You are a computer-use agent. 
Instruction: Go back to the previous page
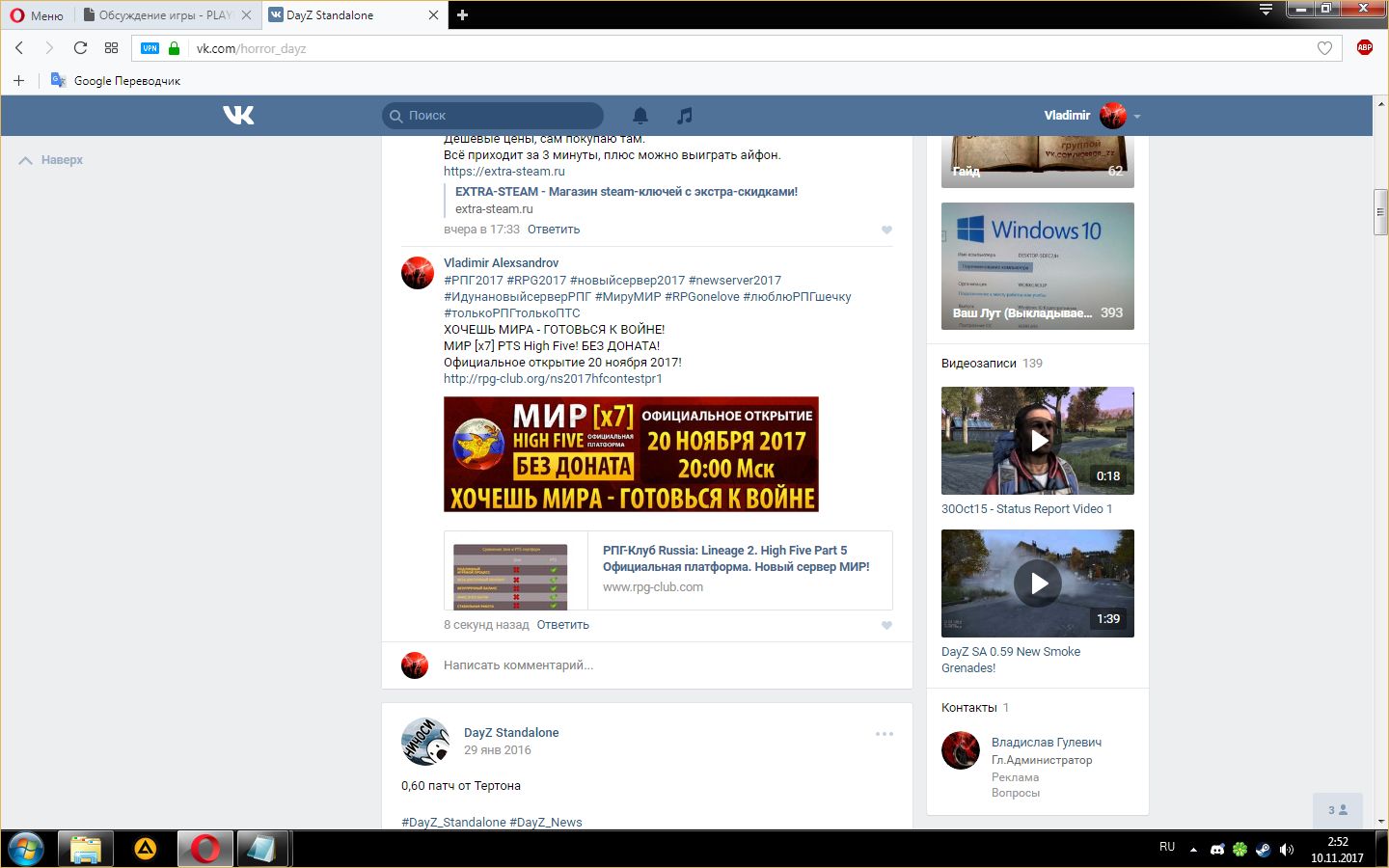click(x=18, y=47)
